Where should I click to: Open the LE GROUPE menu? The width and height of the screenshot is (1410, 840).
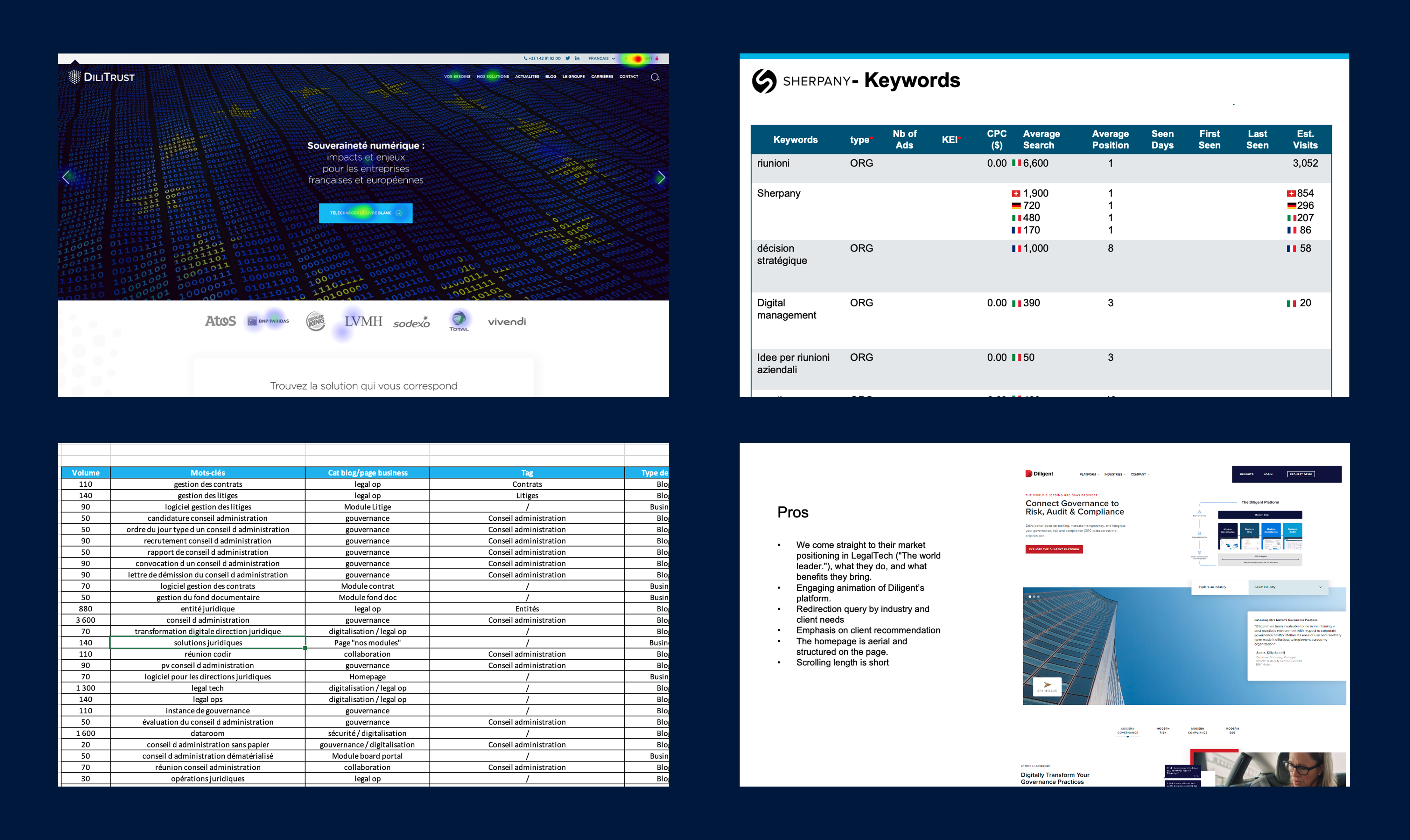tap(574, 76)
